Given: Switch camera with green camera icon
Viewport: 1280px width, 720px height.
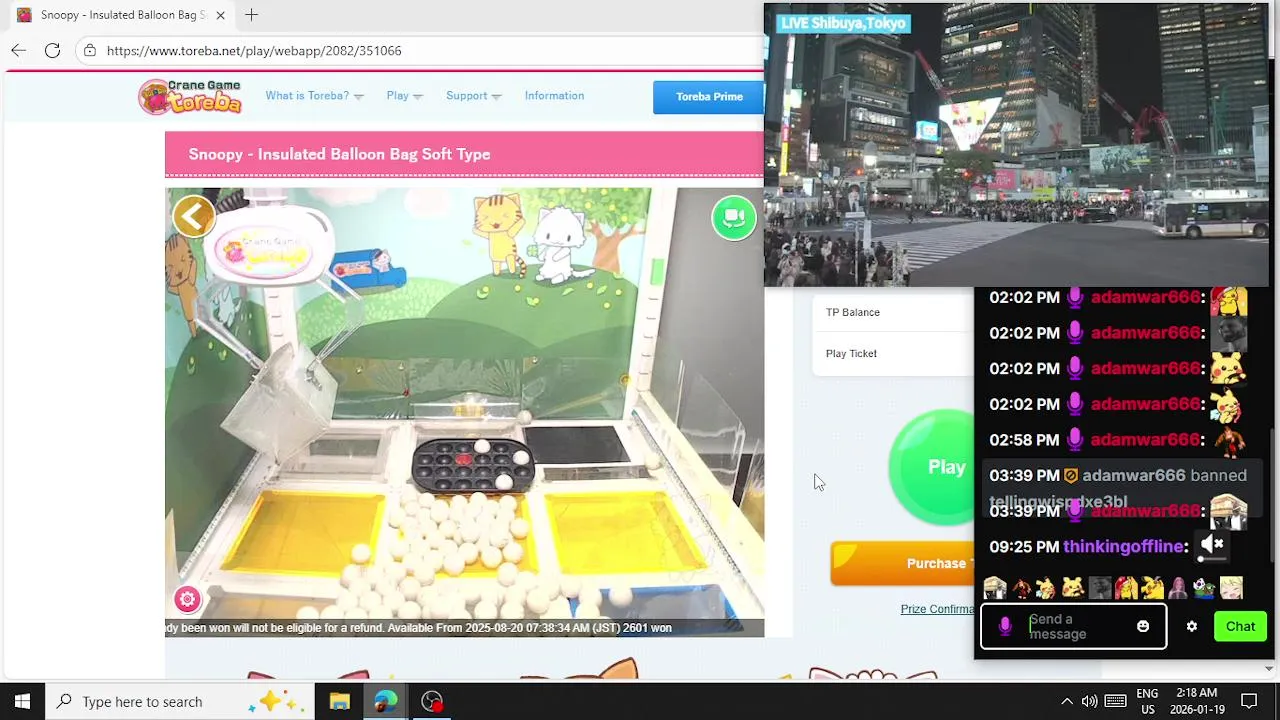Looking at the screenshot, I should (734, 217).
